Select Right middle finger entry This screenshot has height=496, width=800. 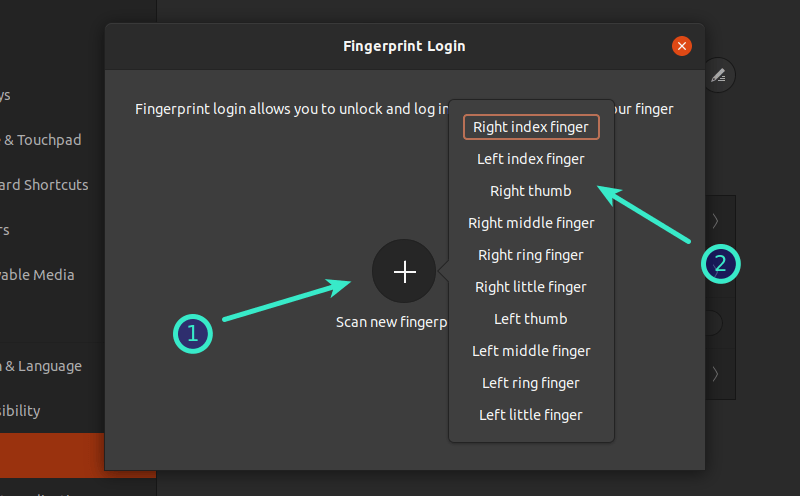coord(531,223)
